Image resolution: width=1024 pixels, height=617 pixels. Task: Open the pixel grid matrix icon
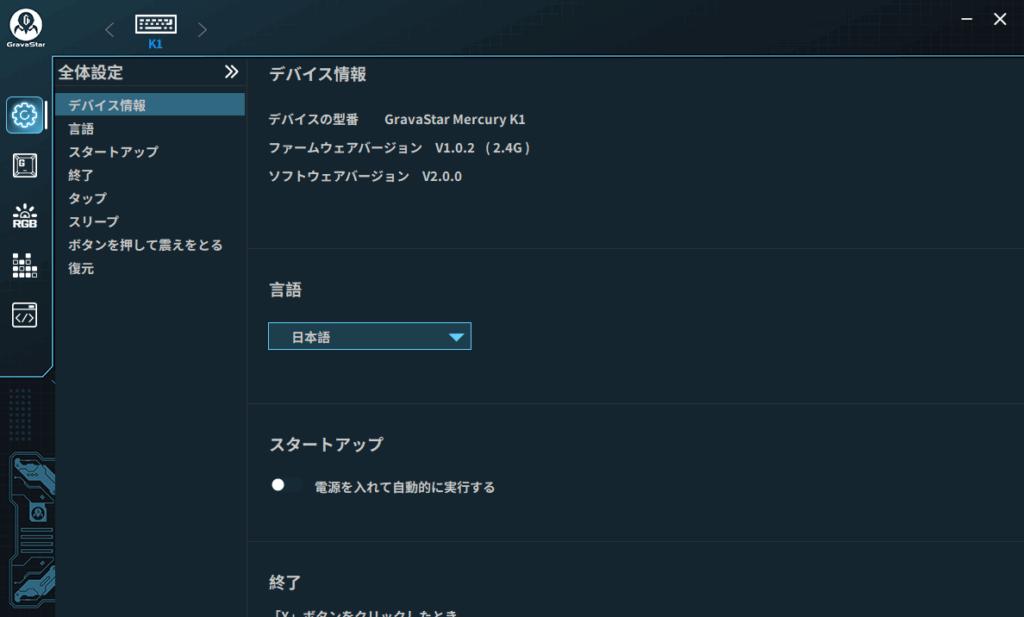(x=25, y=265)
